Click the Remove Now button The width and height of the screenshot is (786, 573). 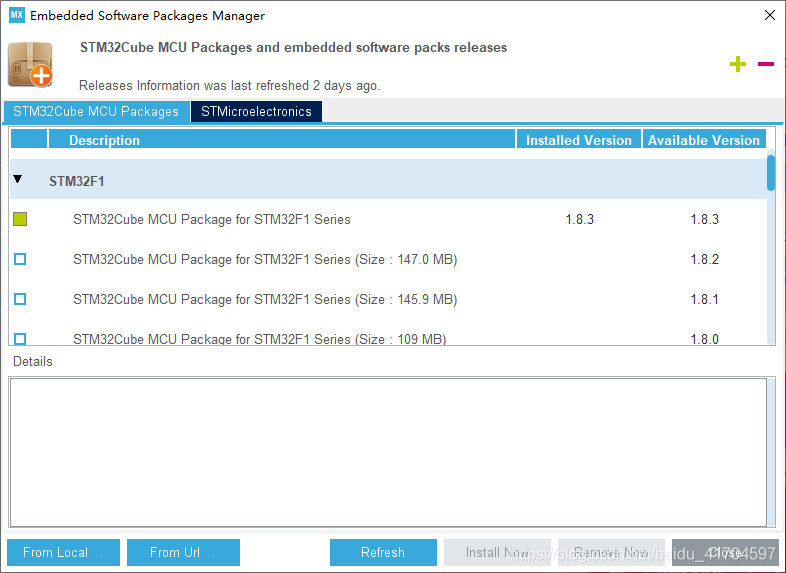(x=611, y=552)
